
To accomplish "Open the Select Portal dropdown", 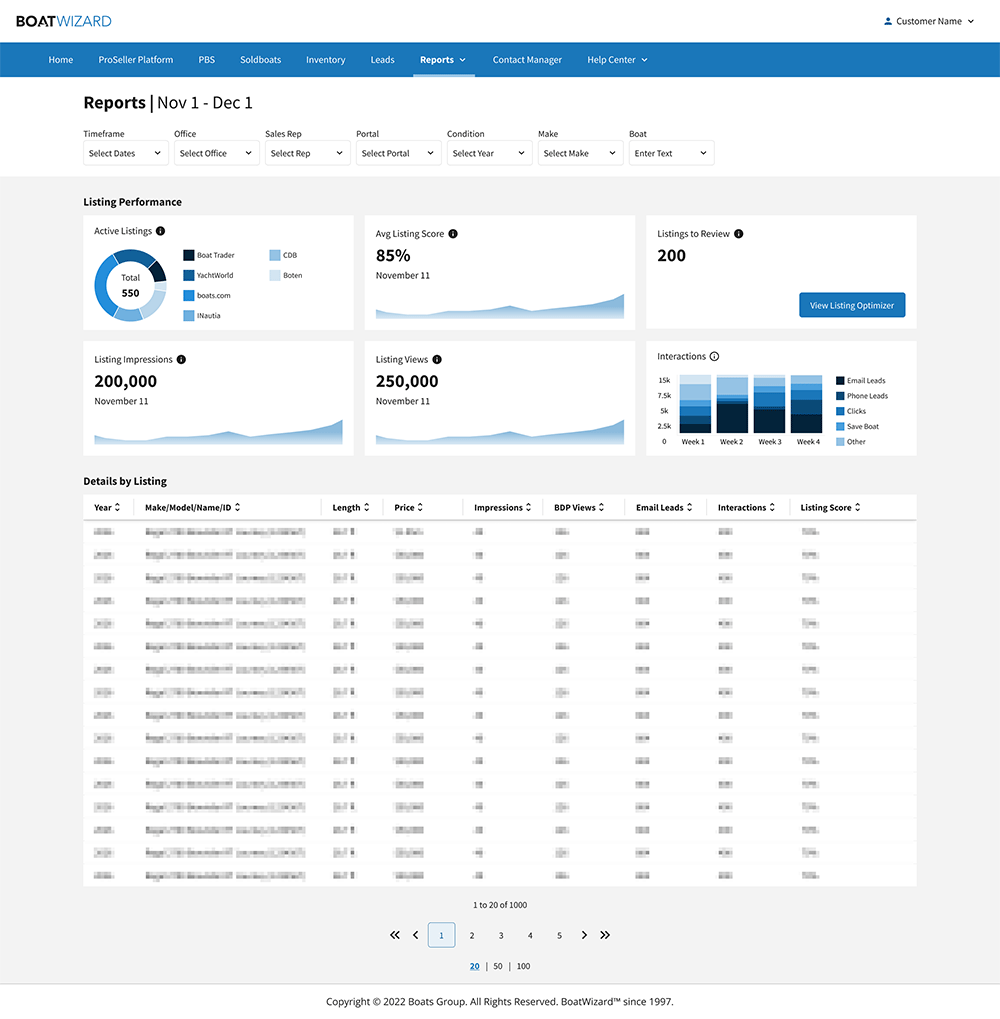I will 398,152.
